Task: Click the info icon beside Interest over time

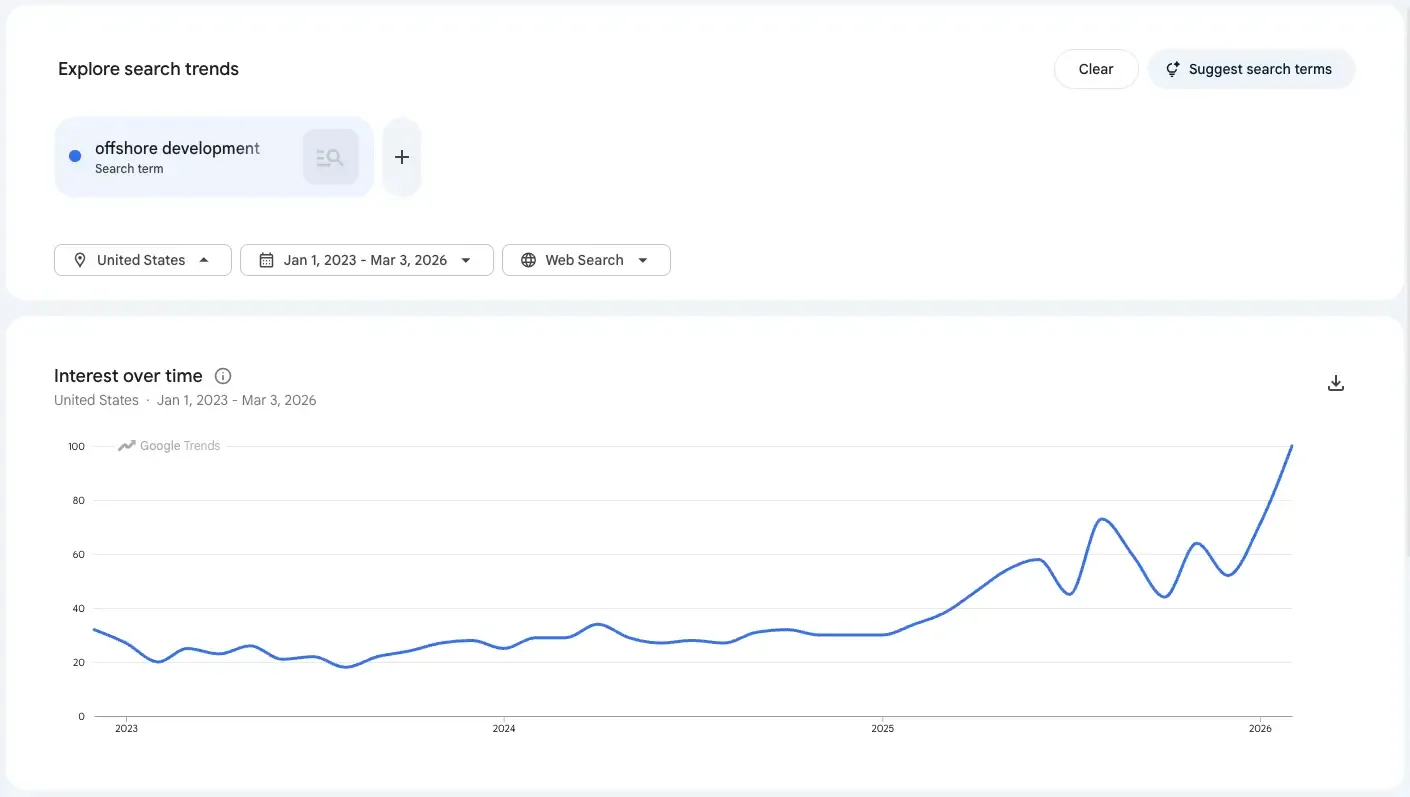Action: coord(222,375)
